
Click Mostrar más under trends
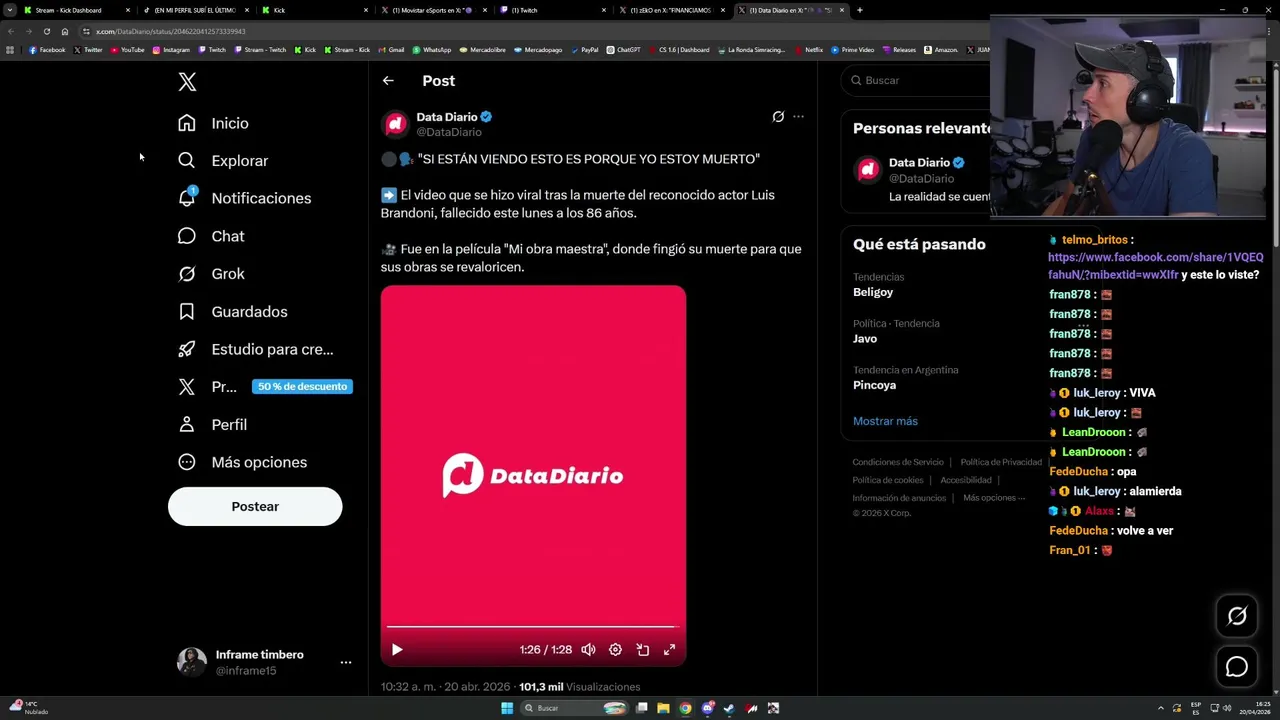click(885, 421)
